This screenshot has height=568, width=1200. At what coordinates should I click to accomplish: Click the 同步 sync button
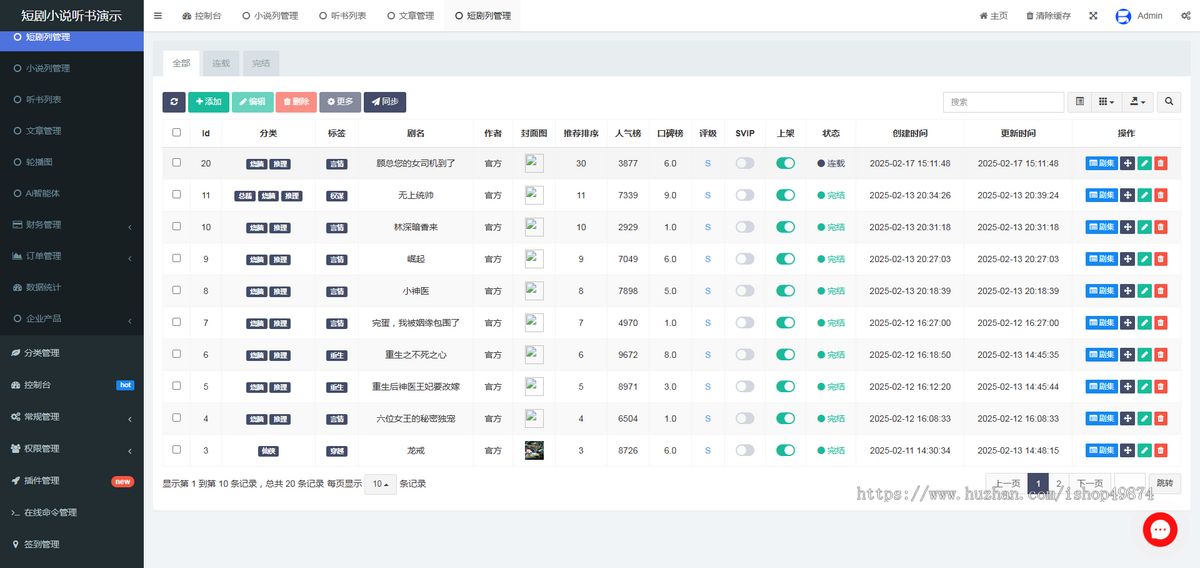(x=385, y=102)
